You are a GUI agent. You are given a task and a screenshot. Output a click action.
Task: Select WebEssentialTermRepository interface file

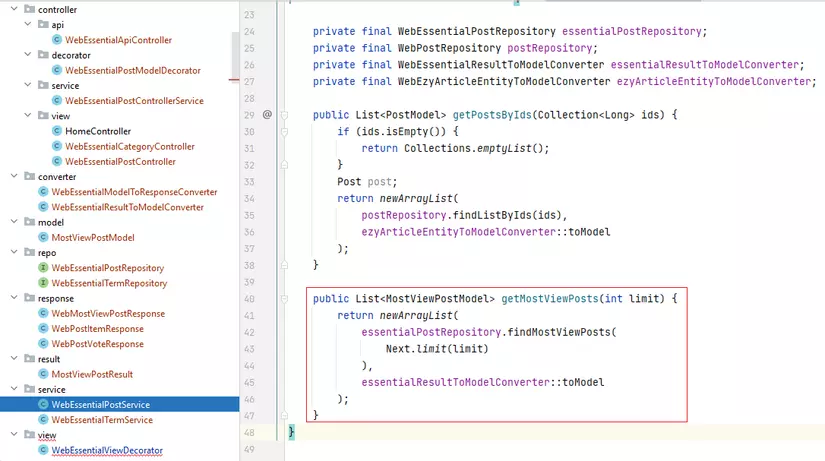point(109,284)
